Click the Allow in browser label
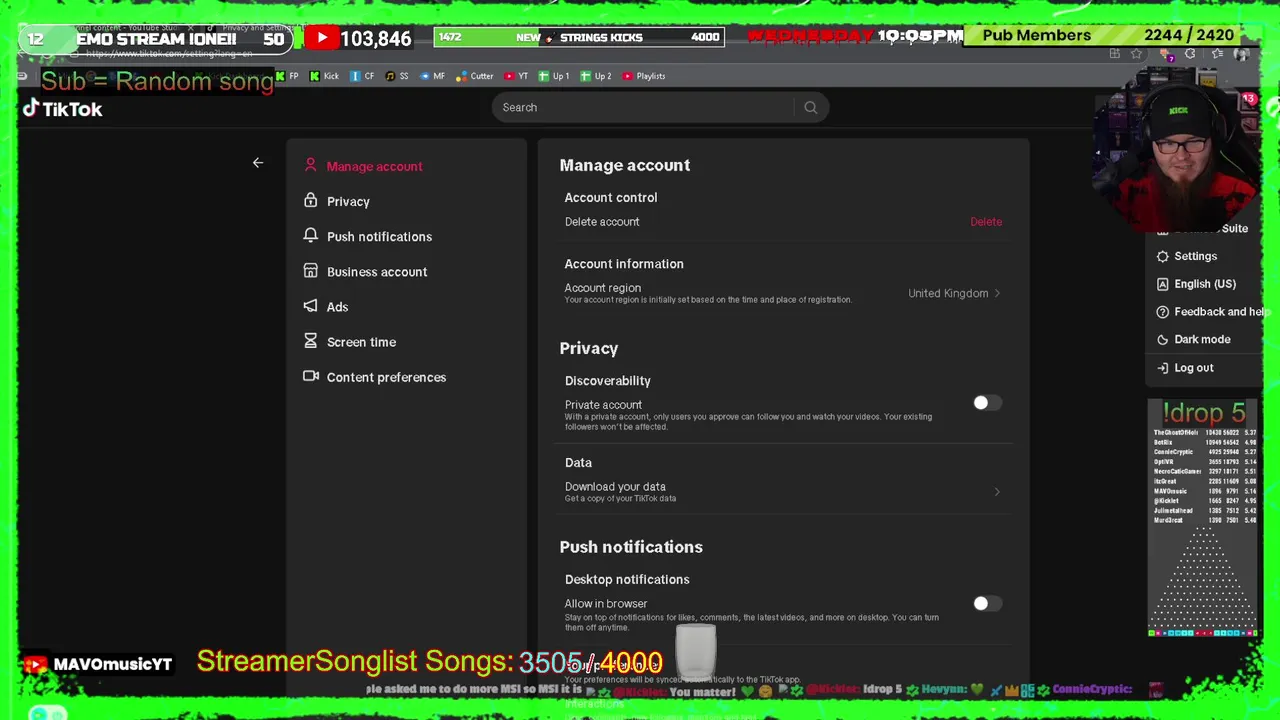The width and height of the screenshot is (1280, 720). (x=606, y=604)
